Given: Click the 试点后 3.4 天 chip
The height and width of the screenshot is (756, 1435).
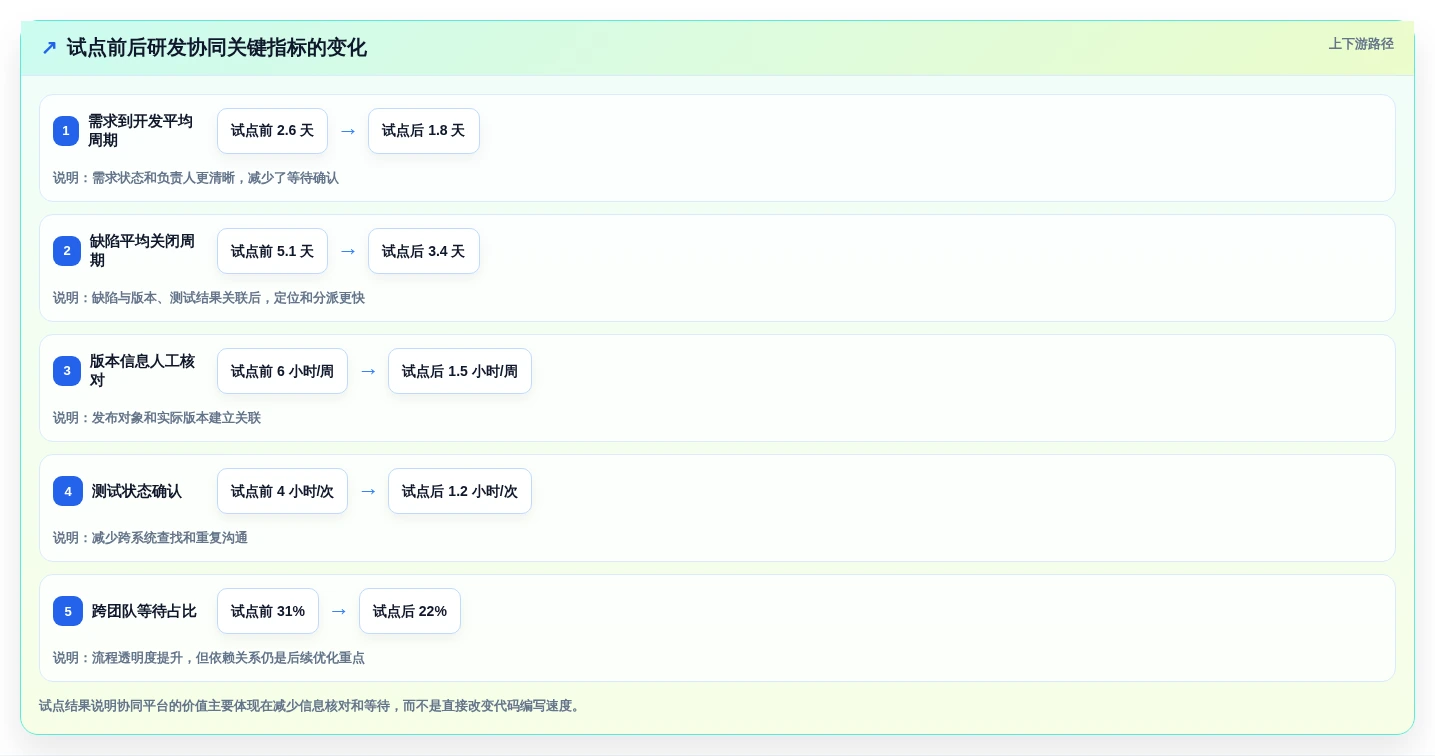Looking at the screenshot, I should click(424, 251).
